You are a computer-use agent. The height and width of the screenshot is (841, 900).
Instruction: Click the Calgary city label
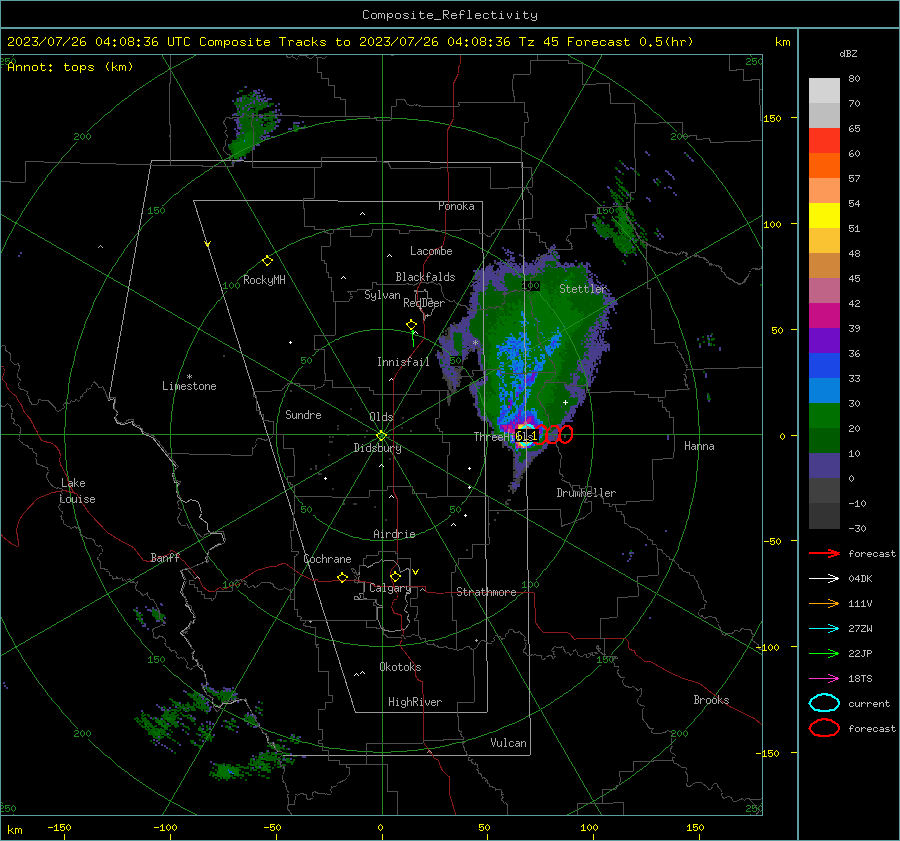[390, 588]
